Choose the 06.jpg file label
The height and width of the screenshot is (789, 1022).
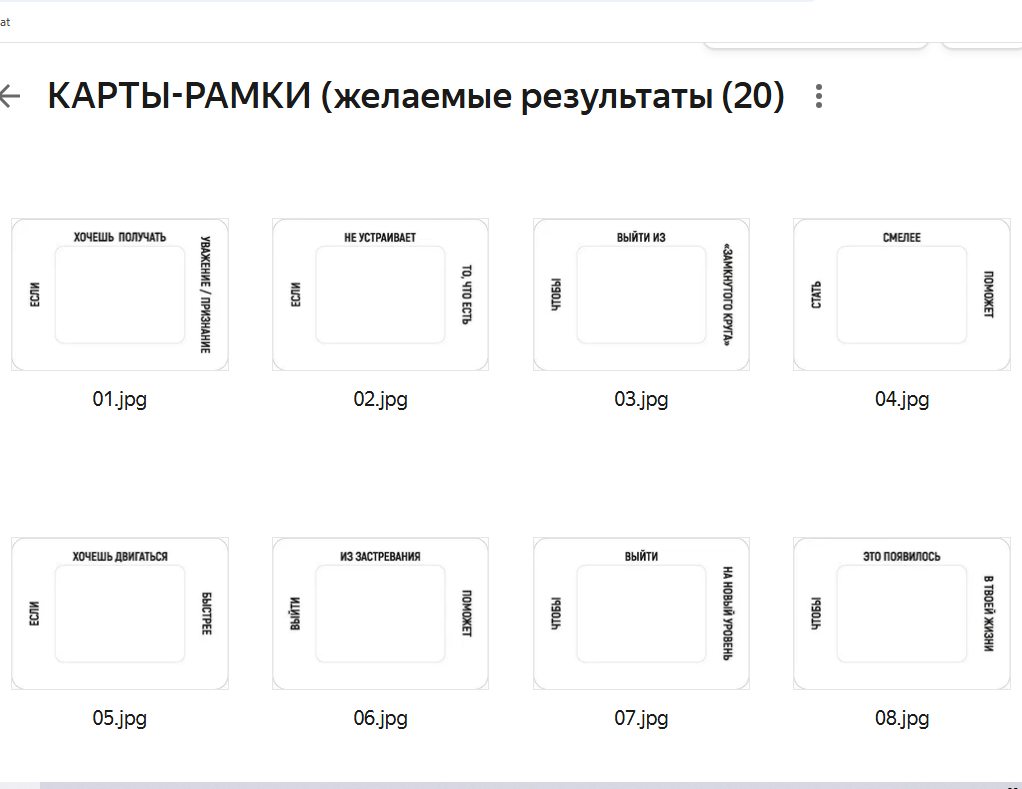(x=380, y=719)
